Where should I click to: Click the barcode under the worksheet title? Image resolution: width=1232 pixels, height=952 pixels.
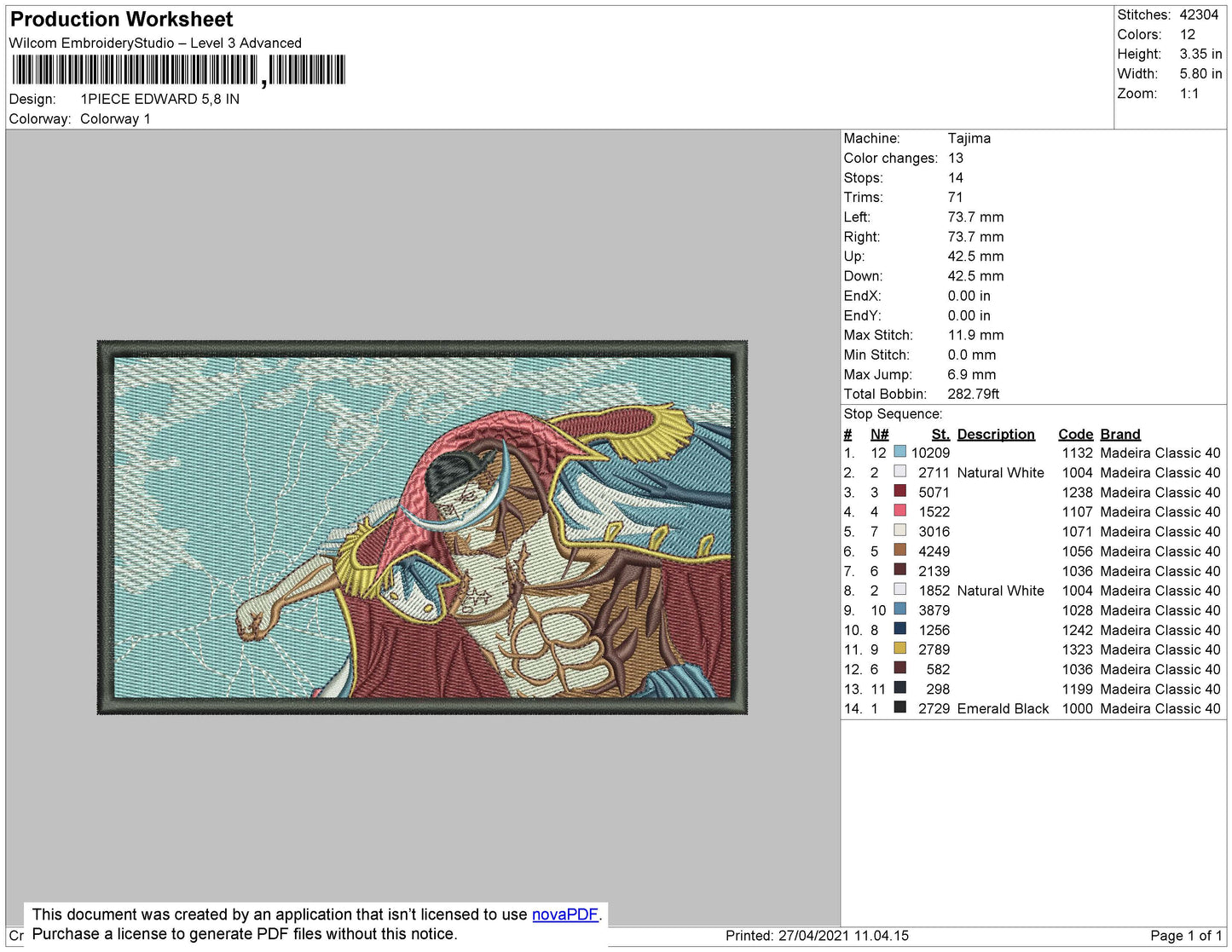(x=178, y=70)
